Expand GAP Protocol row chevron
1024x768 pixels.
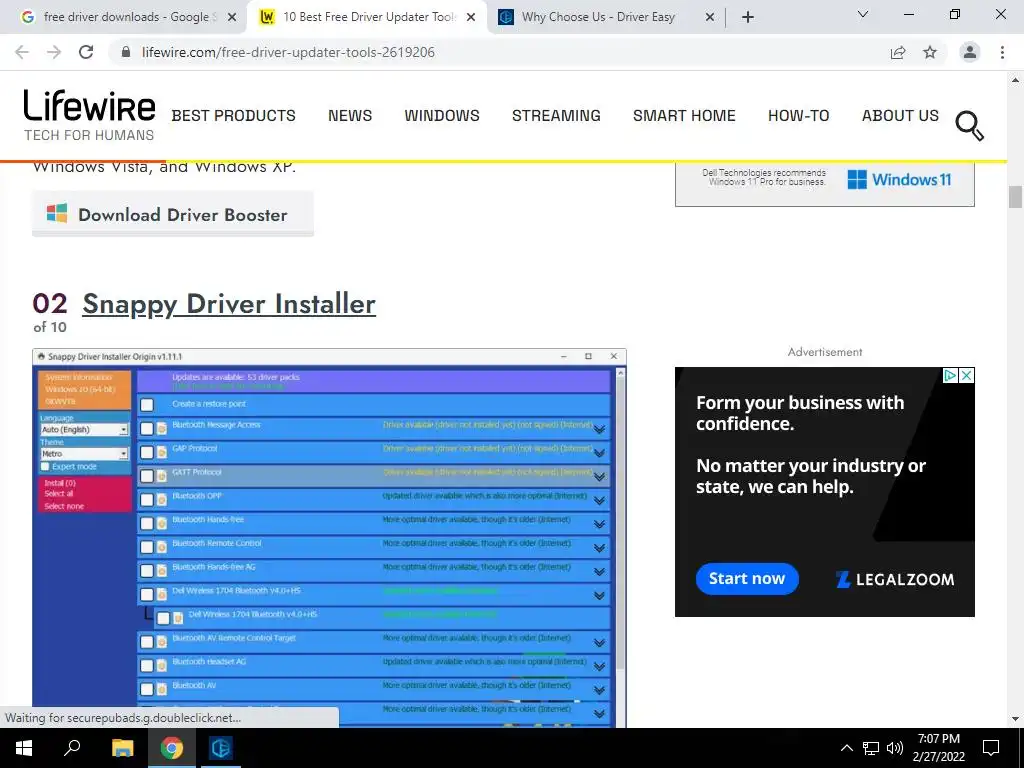[600, 453]
